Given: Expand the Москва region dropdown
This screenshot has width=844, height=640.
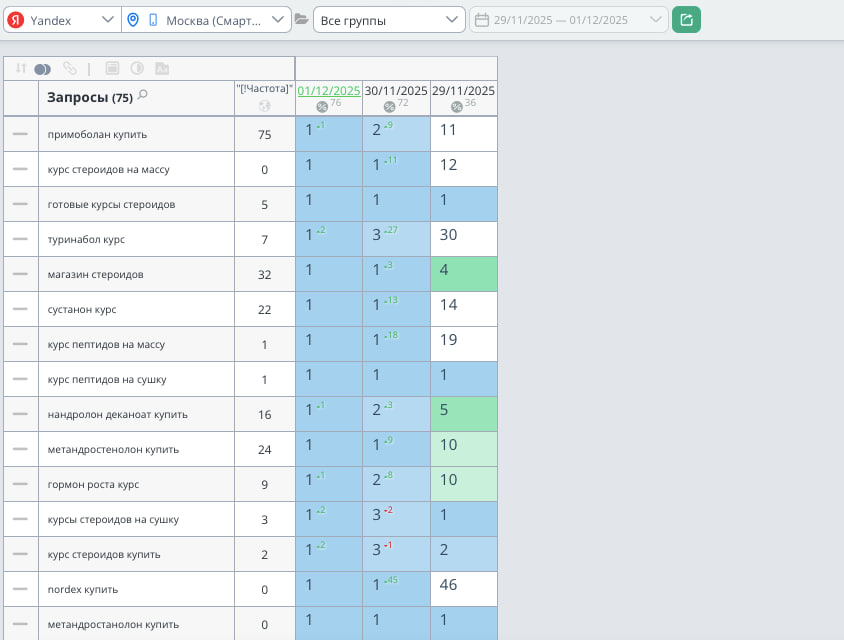Looking at the screenshot, I should (206, 20).
